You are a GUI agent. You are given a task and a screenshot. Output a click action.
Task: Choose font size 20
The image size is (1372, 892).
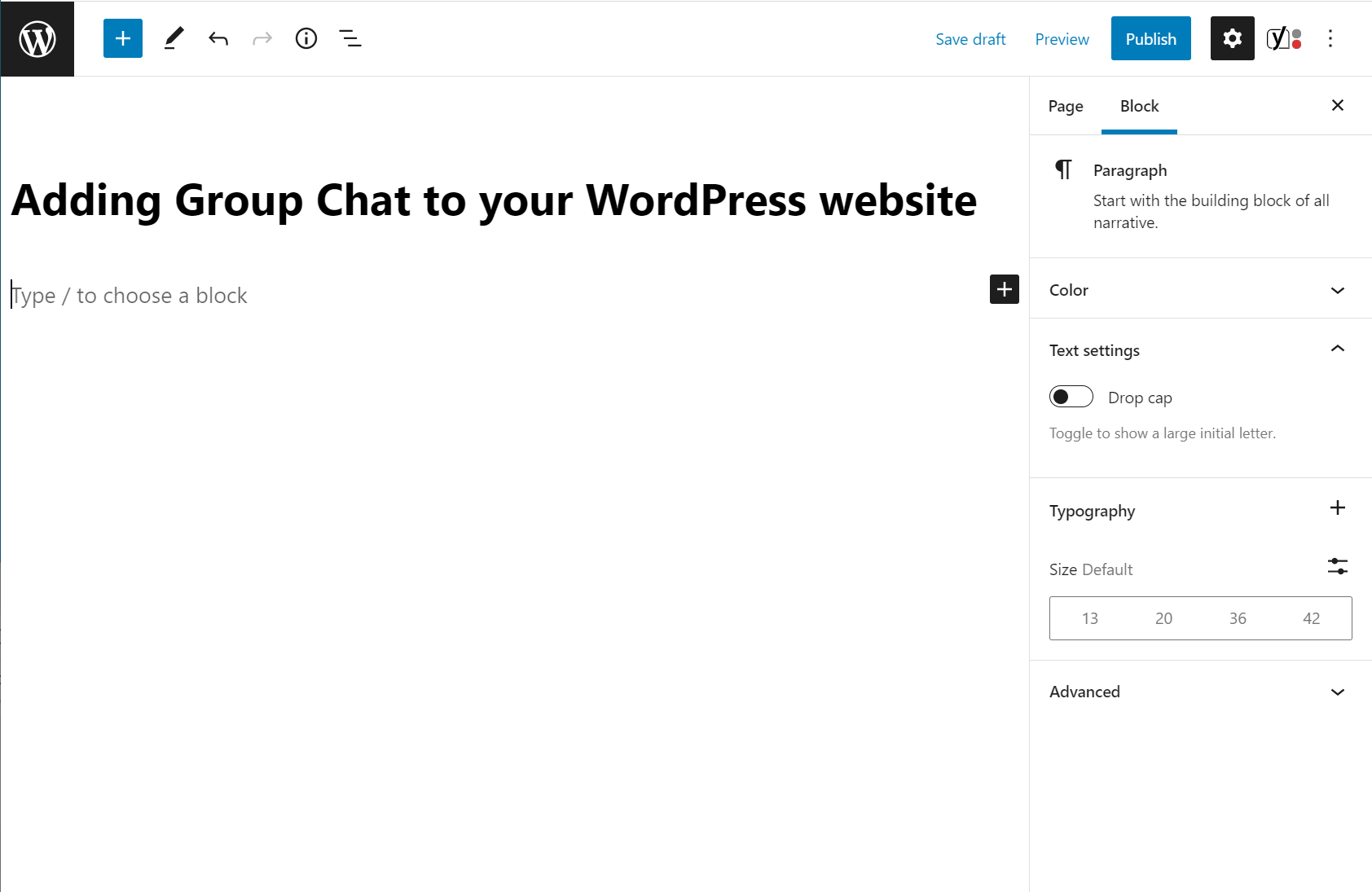pyautogui.click(x=1164, y=618)
